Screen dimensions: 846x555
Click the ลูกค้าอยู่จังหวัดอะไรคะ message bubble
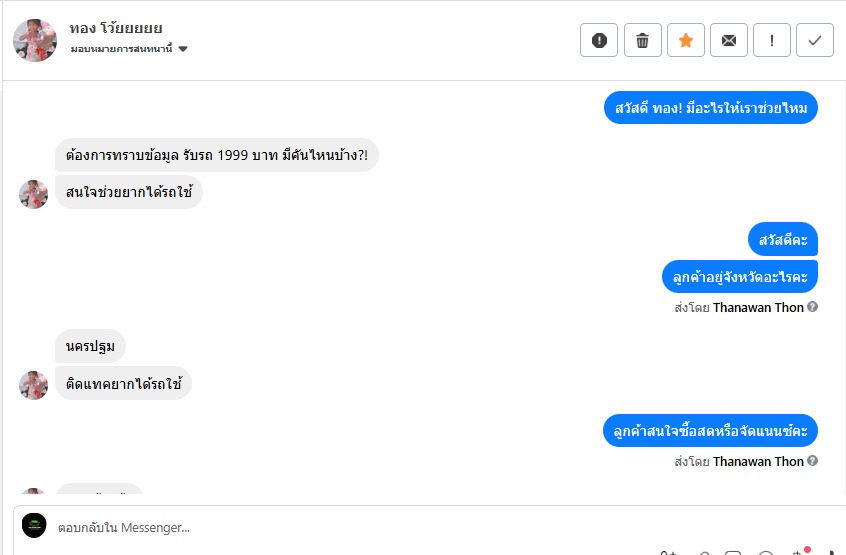[740, 275]
